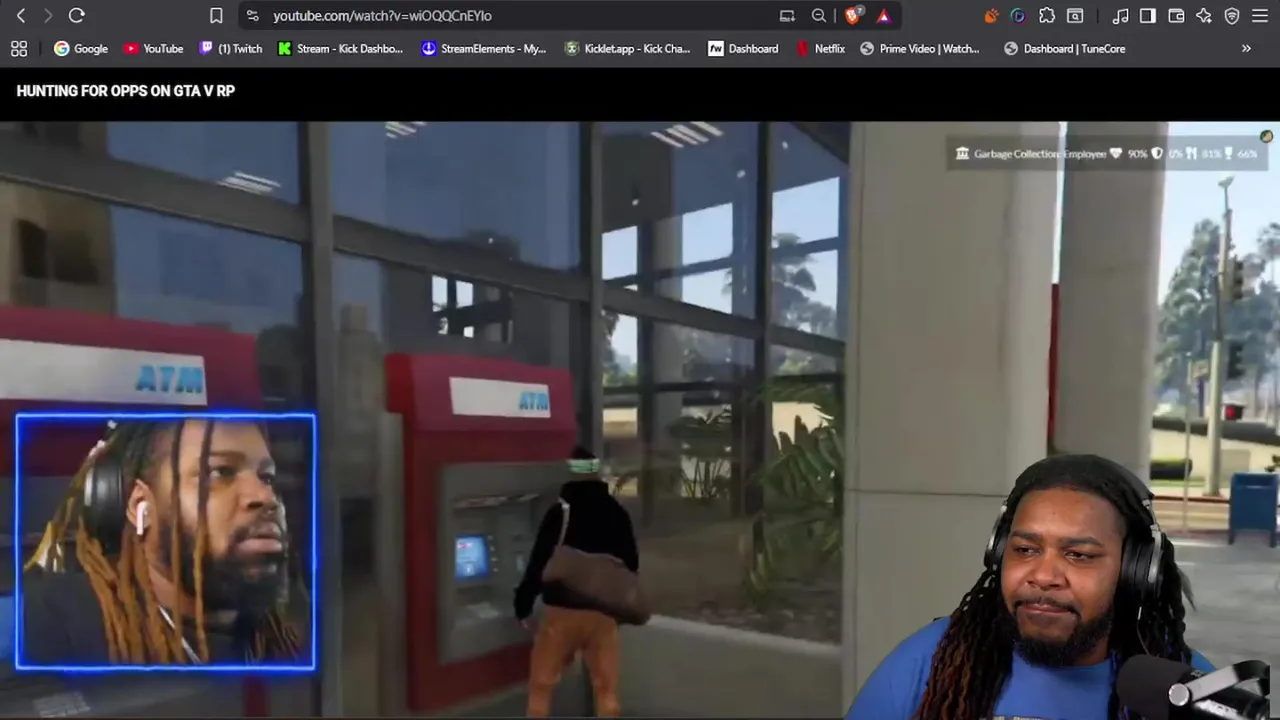Open the apps grid icon in bookmarks bar

(x=18, y=48)
